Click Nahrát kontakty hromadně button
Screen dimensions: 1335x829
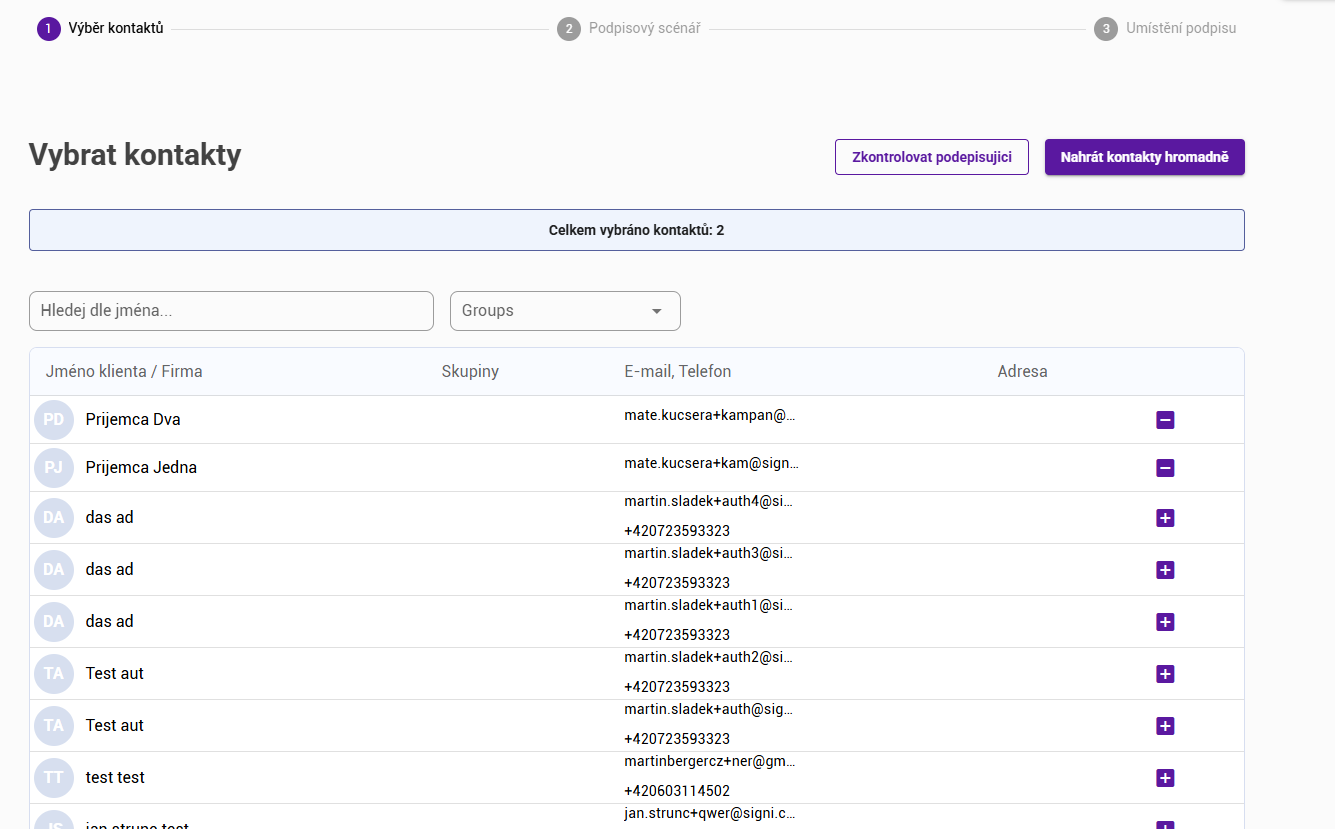[x=1144, y=157]
